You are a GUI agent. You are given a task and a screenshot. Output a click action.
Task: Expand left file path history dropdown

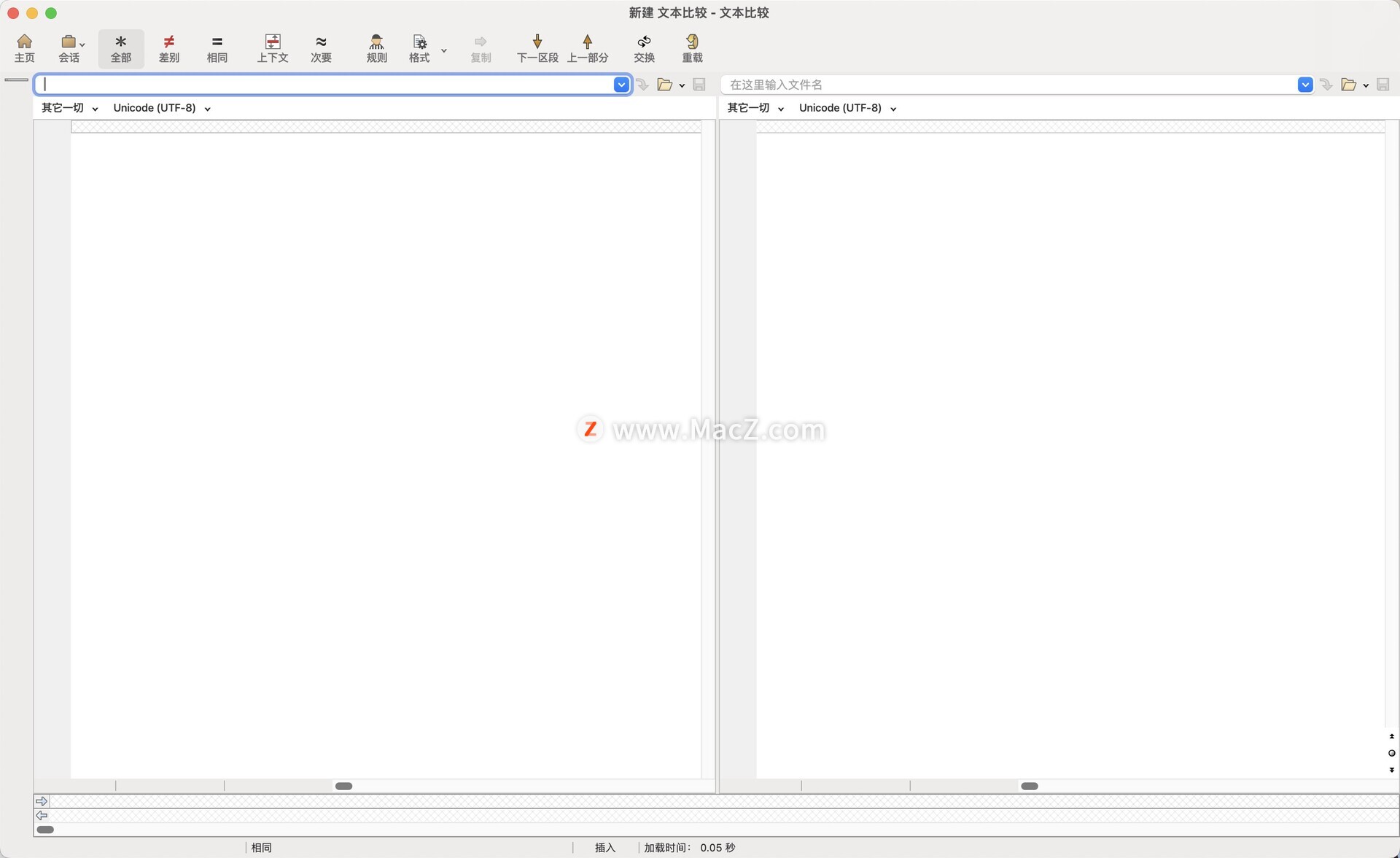(621, 85)
